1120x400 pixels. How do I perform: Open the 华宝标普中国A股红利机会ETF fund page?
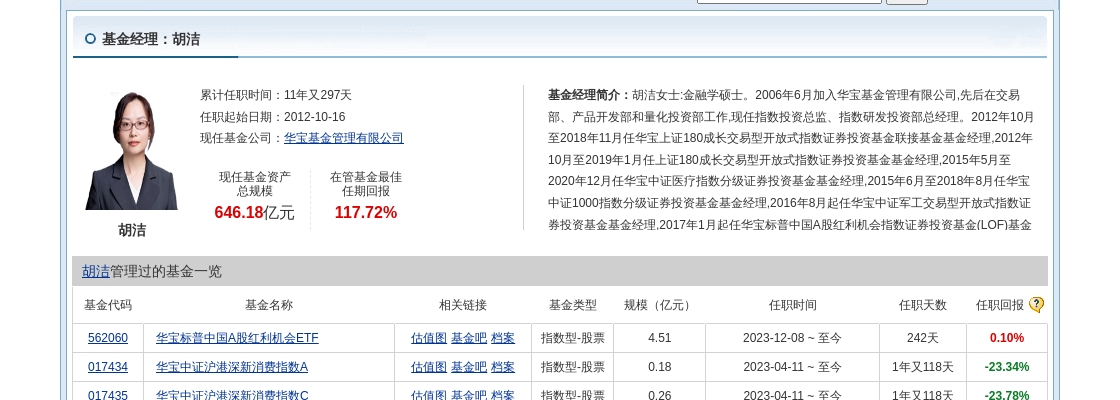[x=237, y=338]
